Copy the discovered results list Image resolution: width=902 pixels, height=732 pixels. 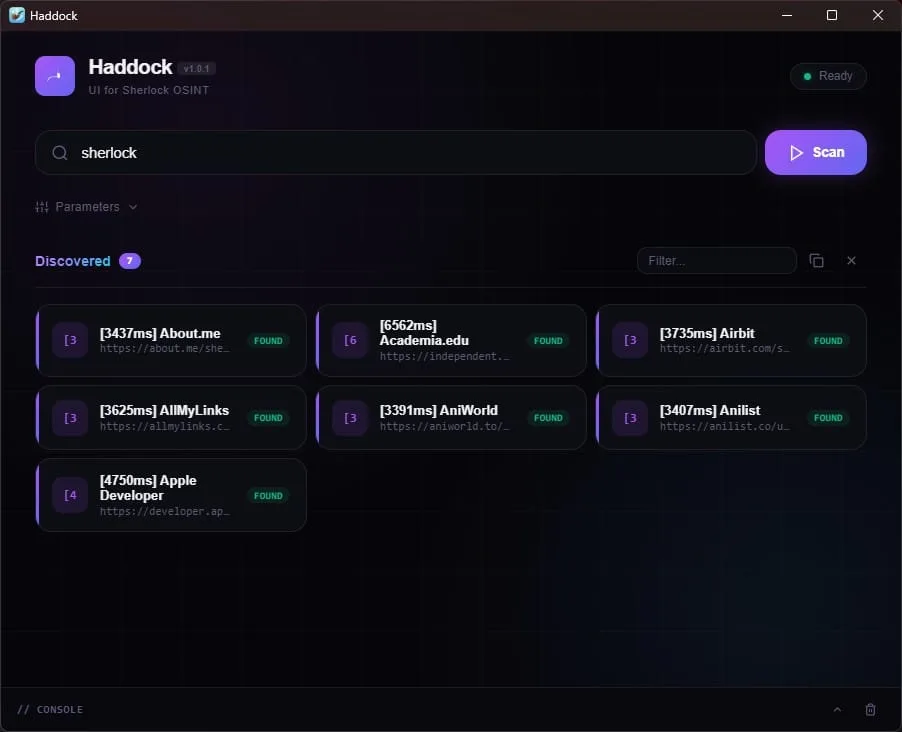coord(817,260)
